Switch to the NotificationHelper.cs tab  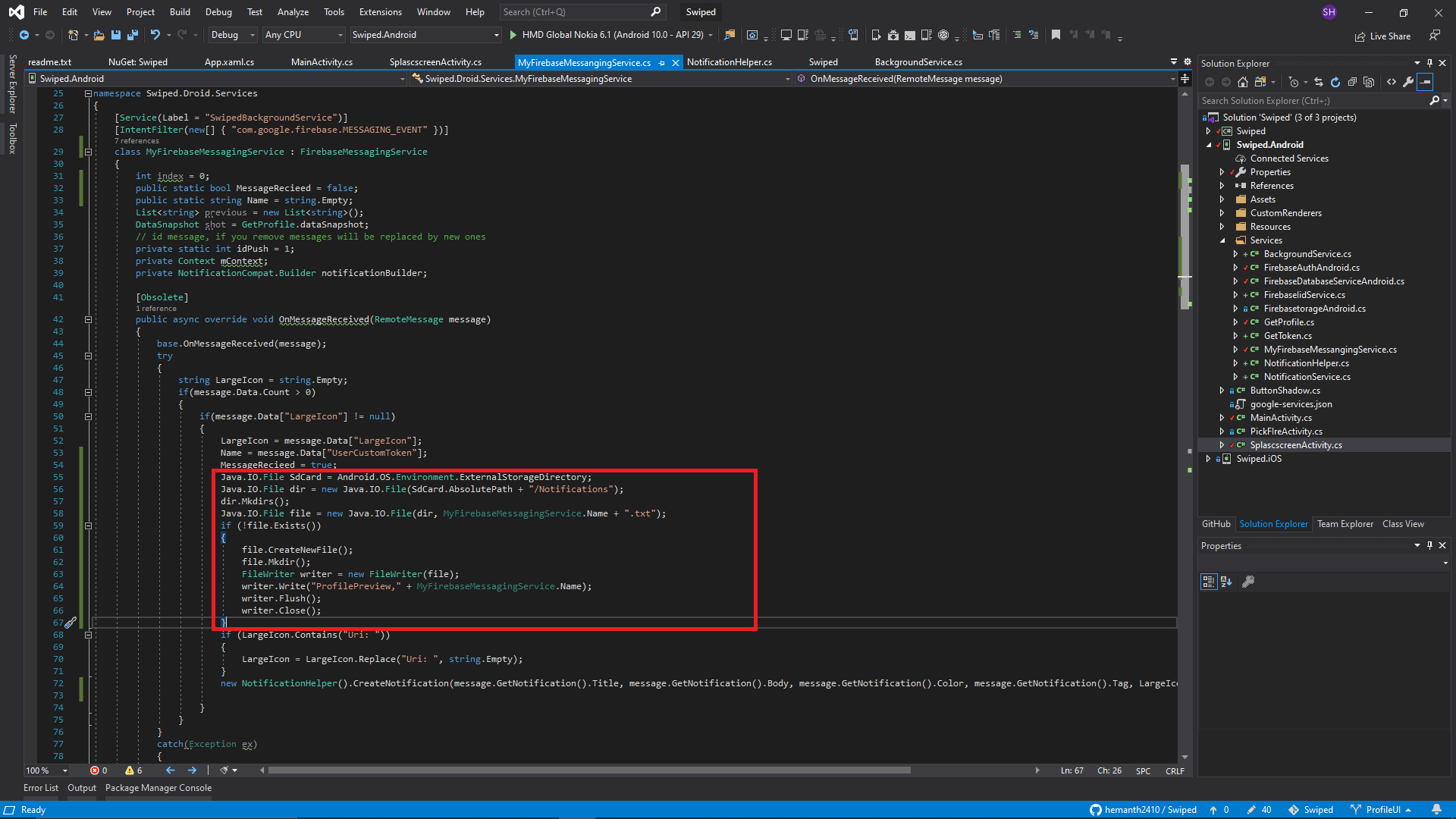click(x=730, y=61)
